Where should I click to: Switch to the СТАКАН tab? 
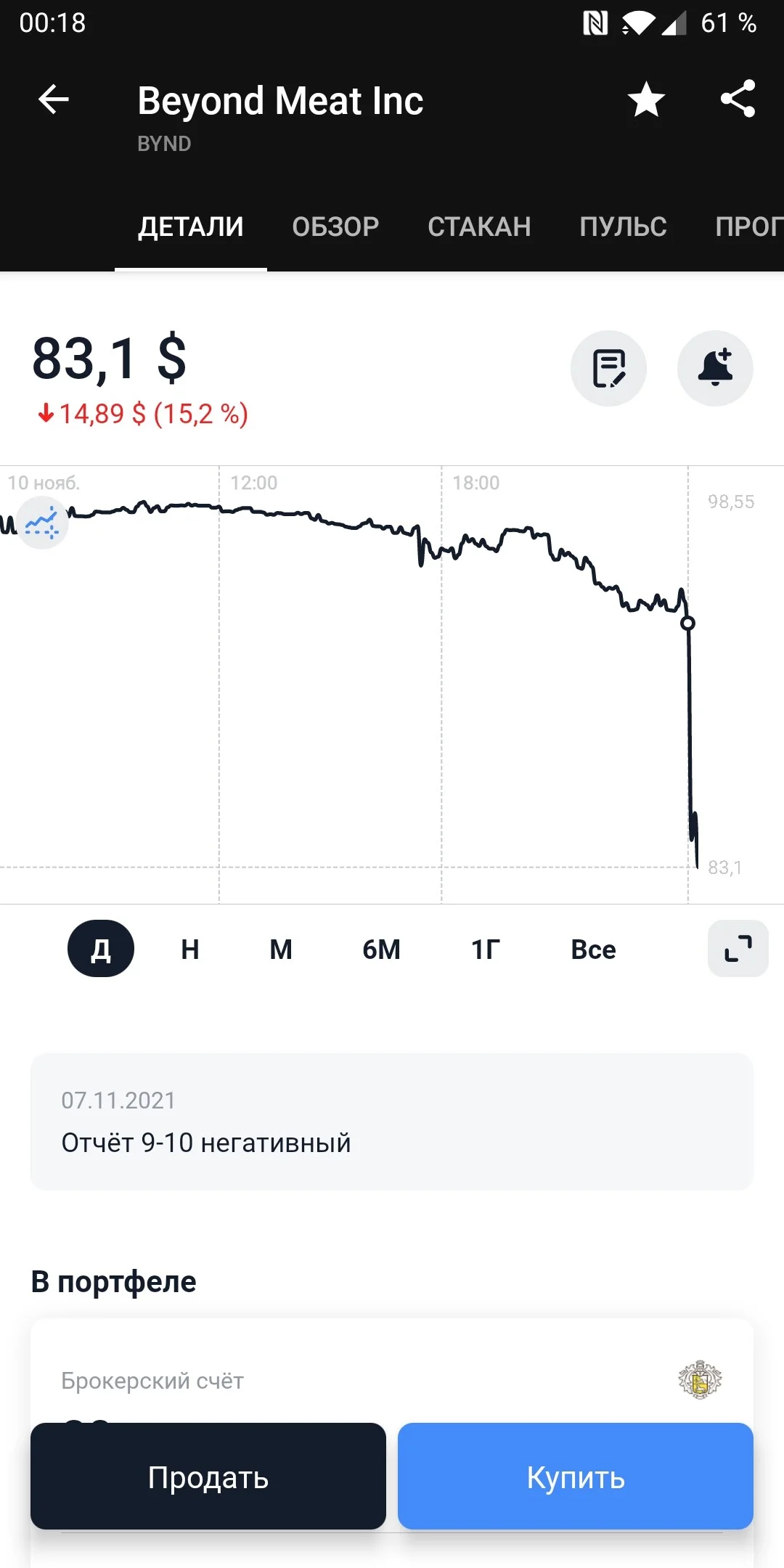coord(479,227)
